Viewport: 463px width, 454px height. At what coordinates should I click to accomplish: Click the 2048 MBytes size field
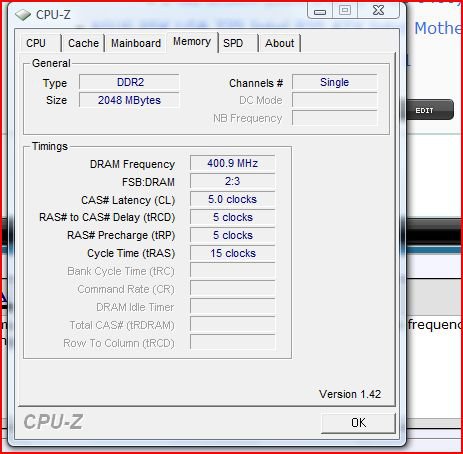click(129, 100)
